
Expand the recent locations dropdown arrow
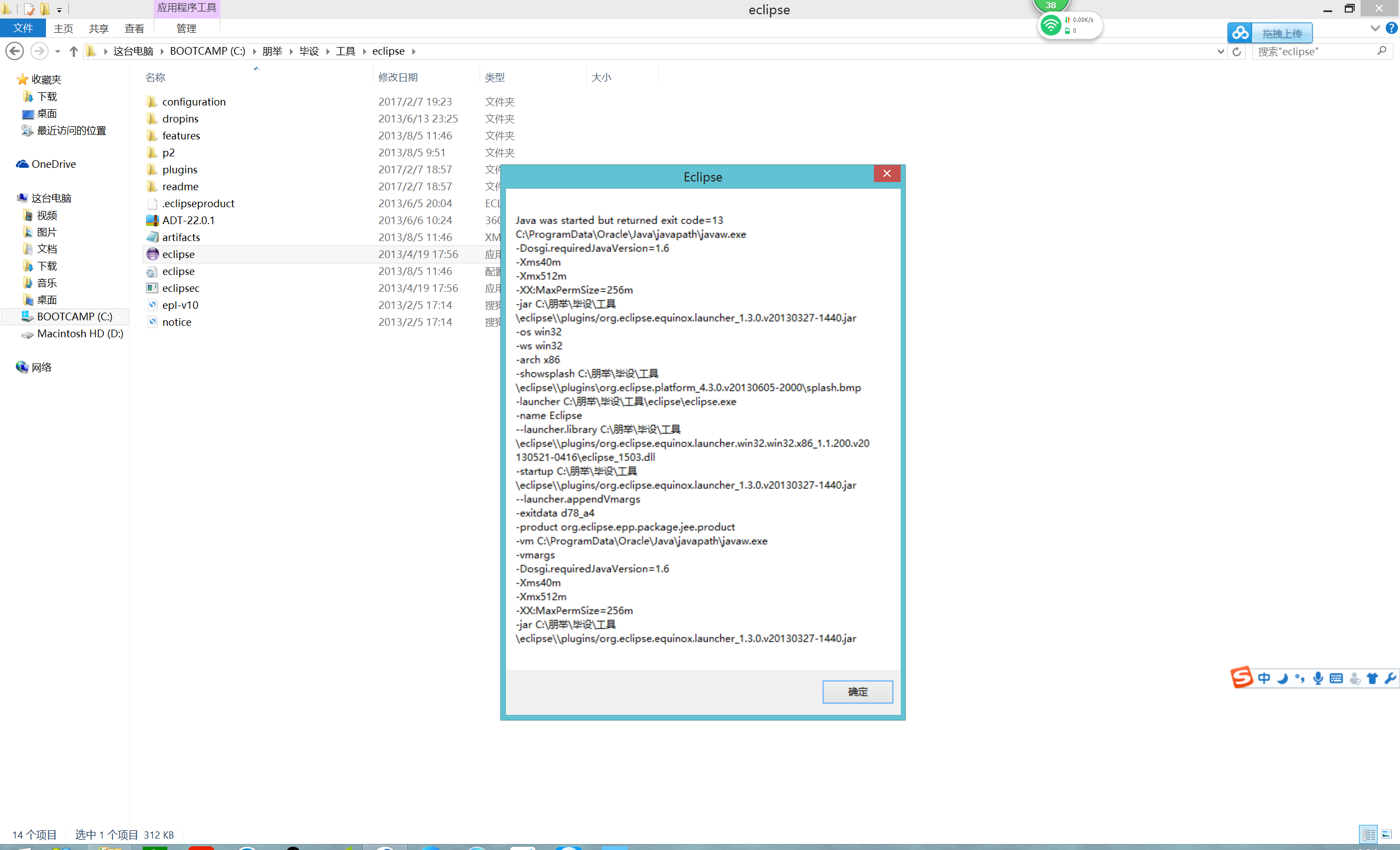[57, 52]
